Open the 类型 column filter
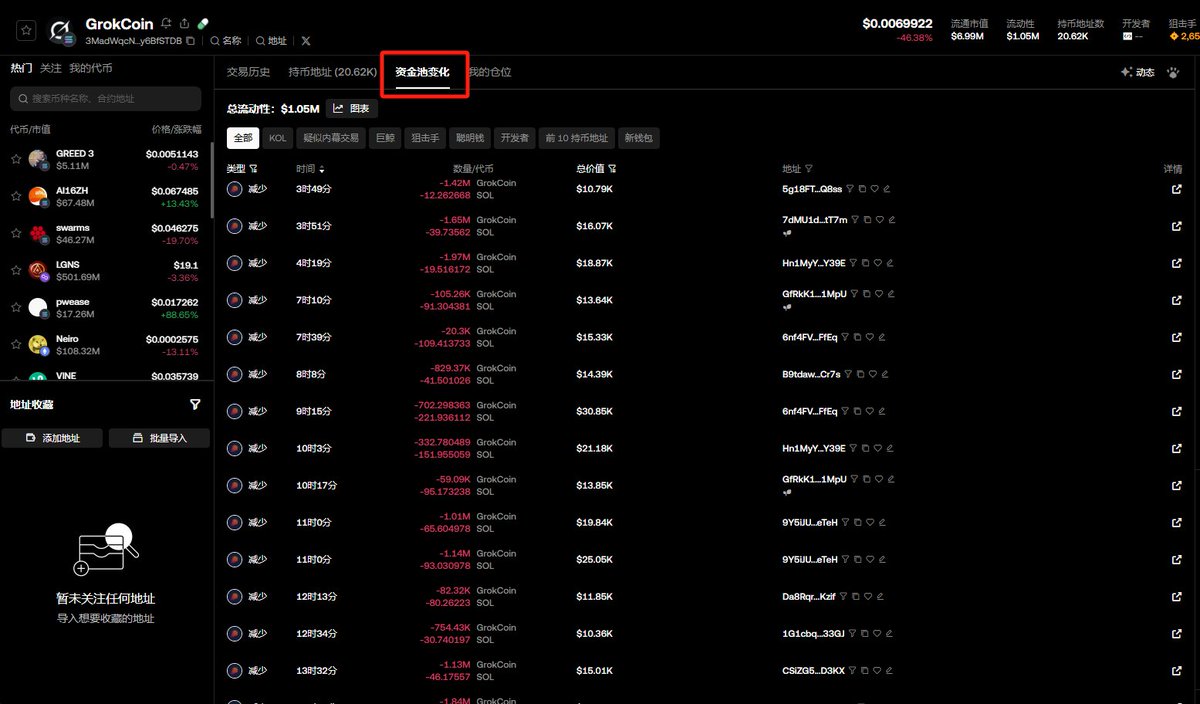The image size is (1200, 704). (254, 169)
